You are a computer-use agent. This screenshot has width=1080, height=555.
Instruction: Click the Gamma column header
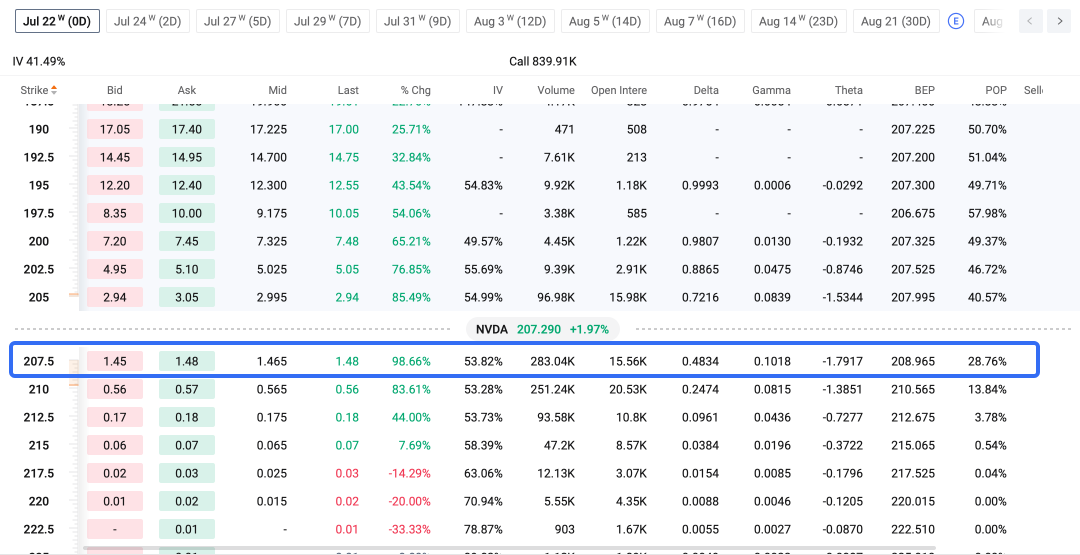[x=771, y=90]
